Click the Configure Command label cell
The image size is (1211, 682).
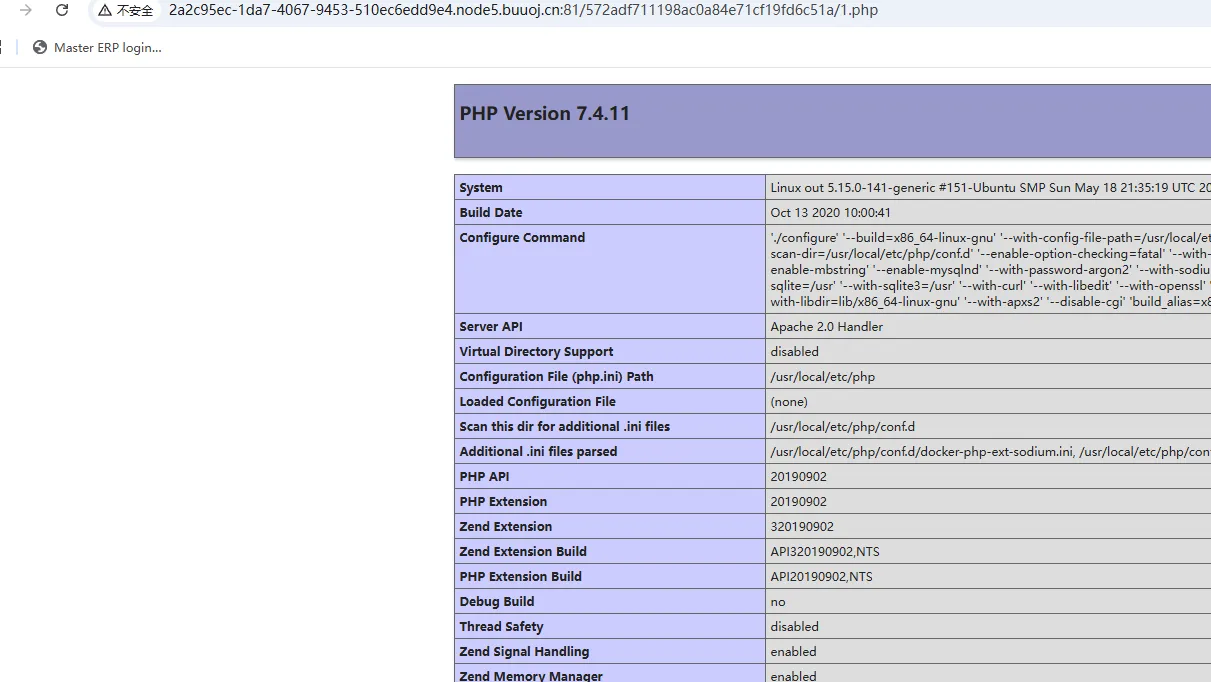tap(522, 238)
